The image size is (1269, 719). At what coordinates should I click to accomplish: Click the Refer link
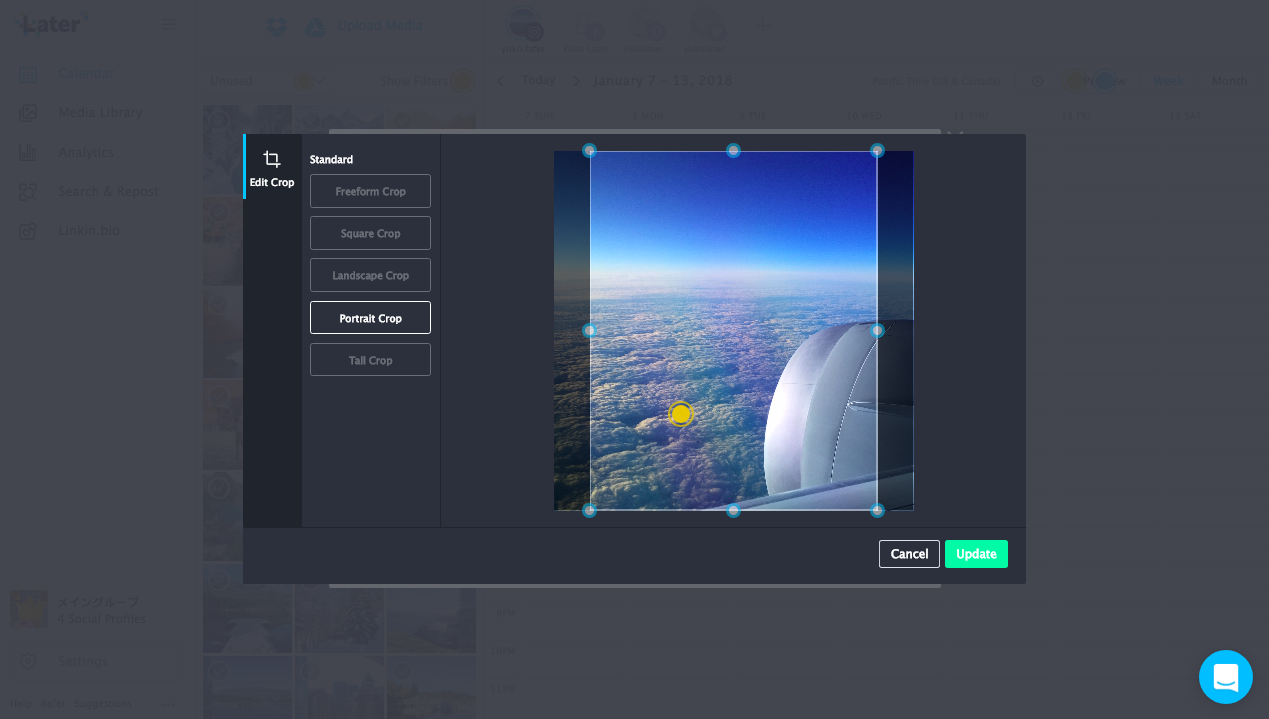tap(52, 704)
